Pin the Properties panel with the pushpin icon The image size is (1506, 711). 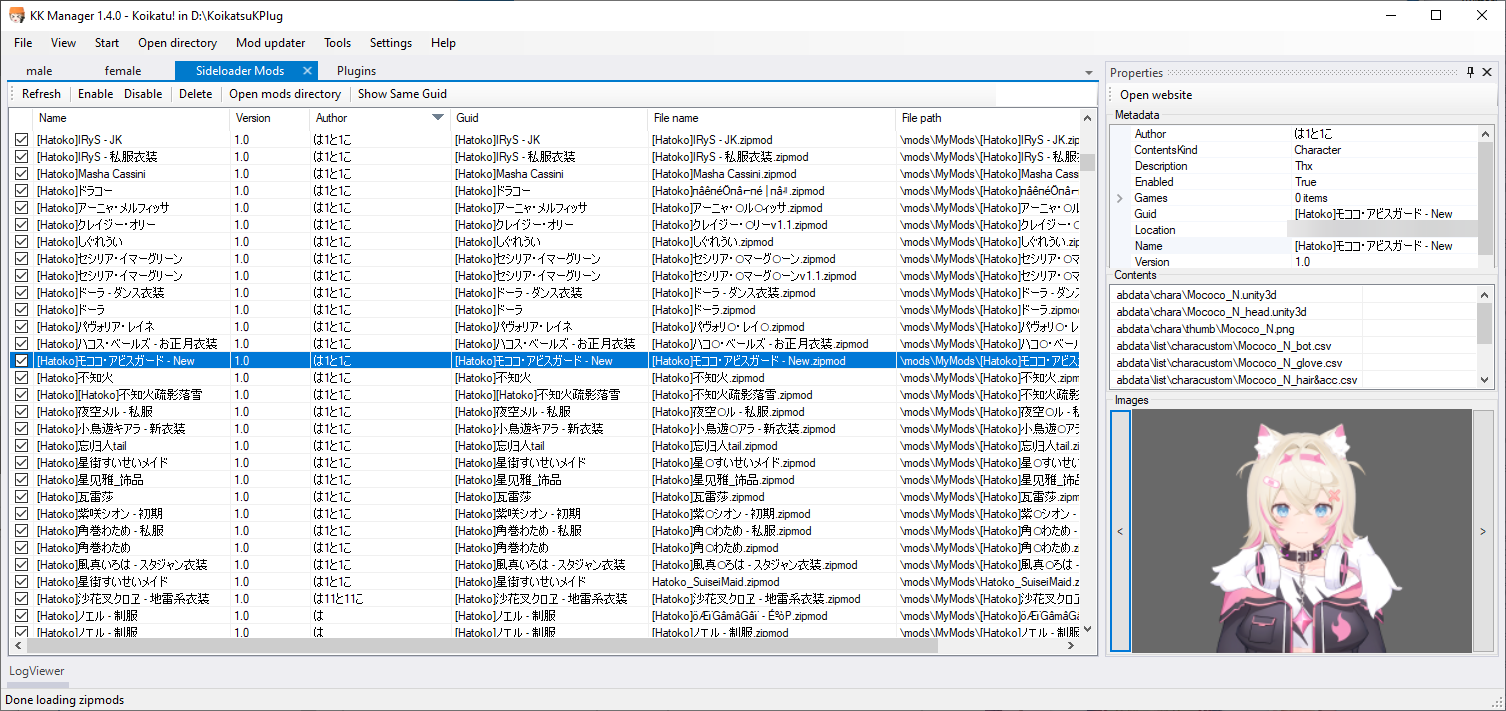[x=1470, y=73]
